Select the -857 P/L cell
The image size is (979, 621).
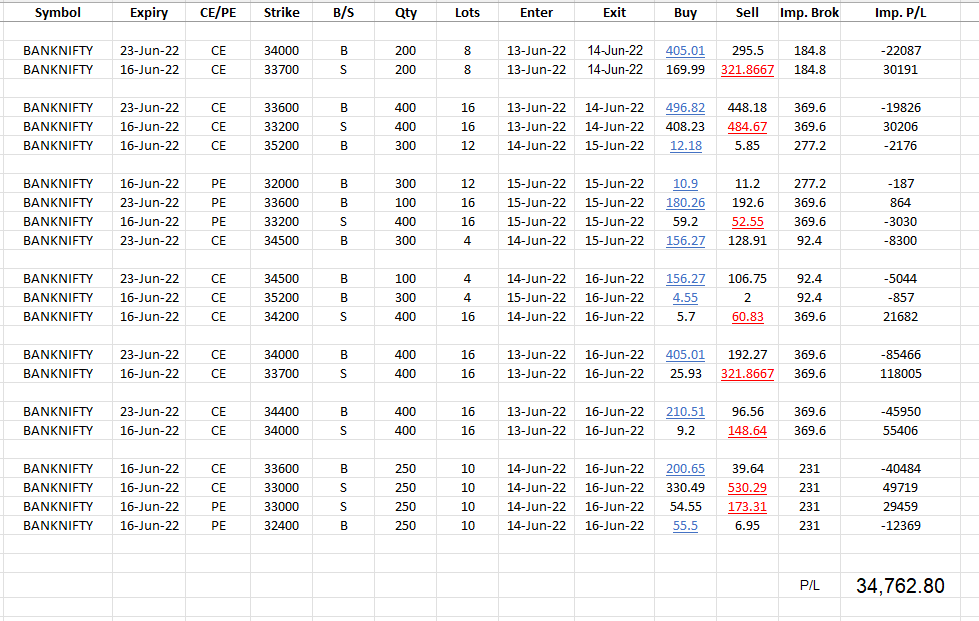(900, 297)
